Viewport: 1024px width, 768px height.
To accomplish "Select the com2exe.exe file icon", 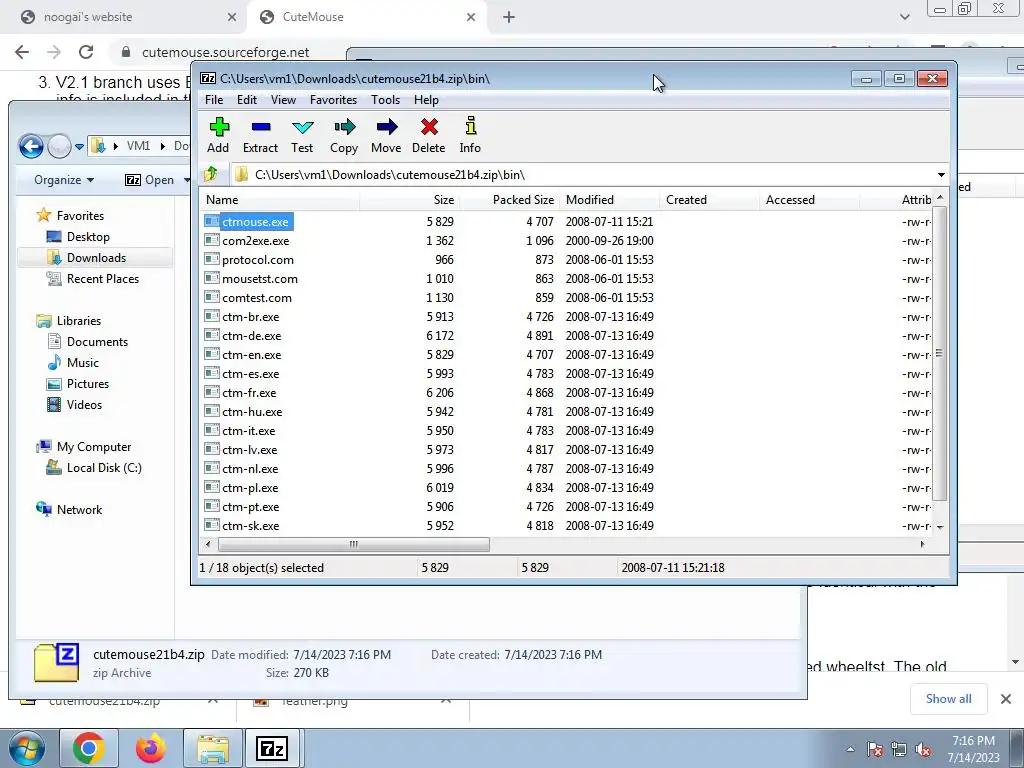I will [212, 240].
